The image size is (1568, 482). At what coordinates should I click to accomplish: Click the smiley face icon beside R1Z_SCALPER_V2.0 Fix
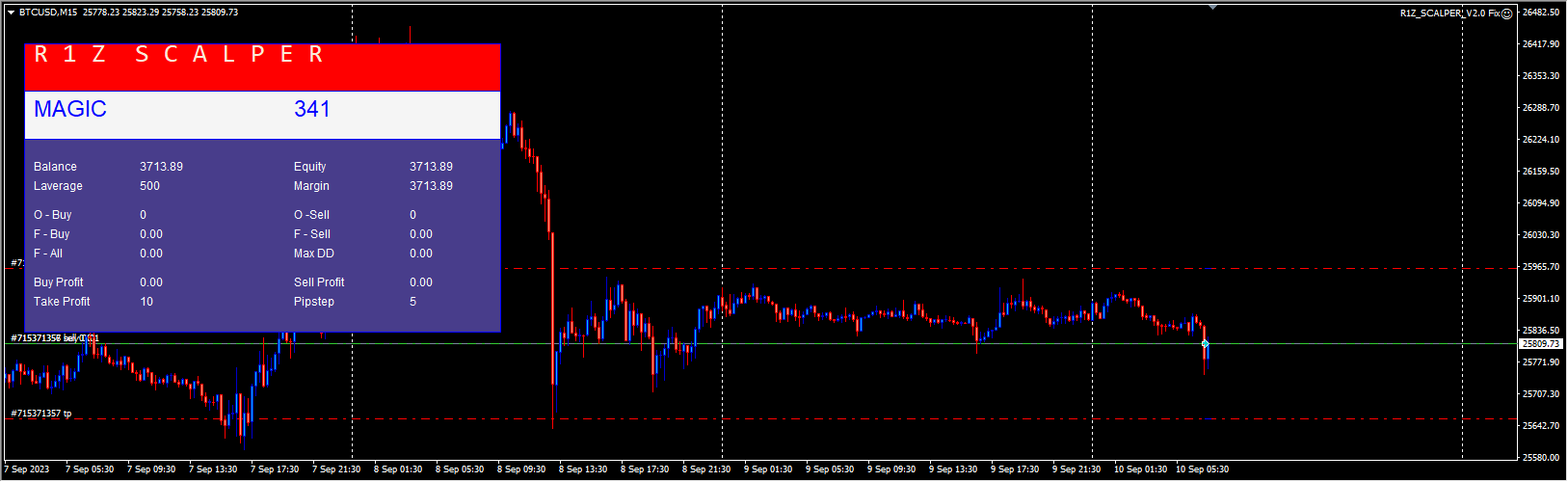click(1507, 13)
